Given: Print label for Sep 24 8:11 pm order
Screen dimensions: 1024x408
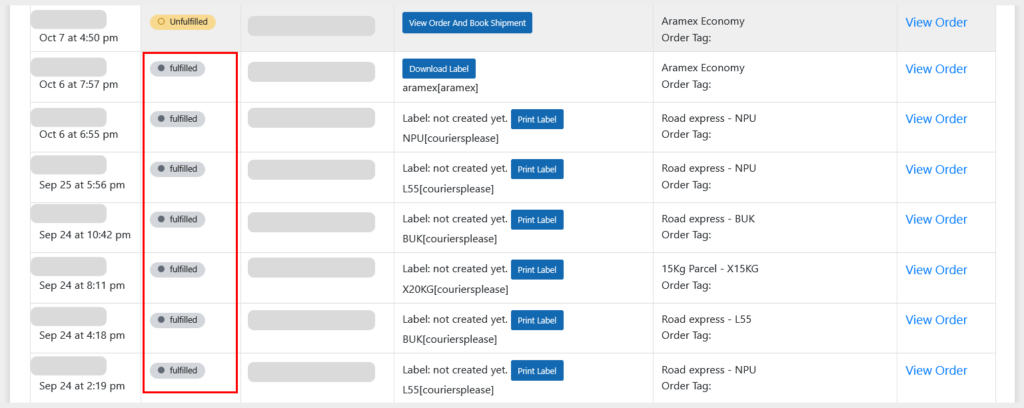Looking at the screenshot, I should coord(537,269).
